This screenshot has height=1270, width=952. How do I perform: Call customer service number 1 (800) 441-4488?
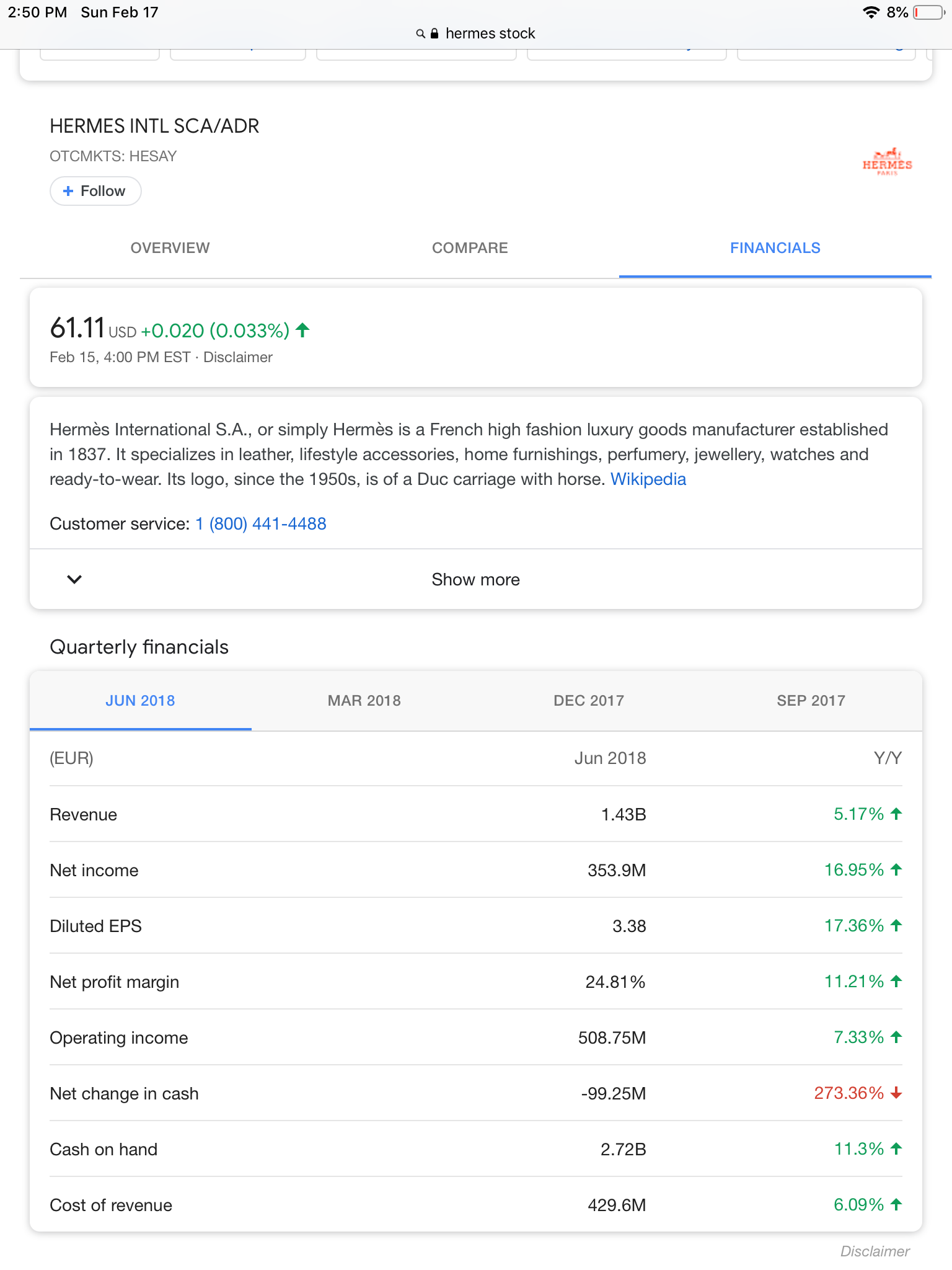pos(261,524)
